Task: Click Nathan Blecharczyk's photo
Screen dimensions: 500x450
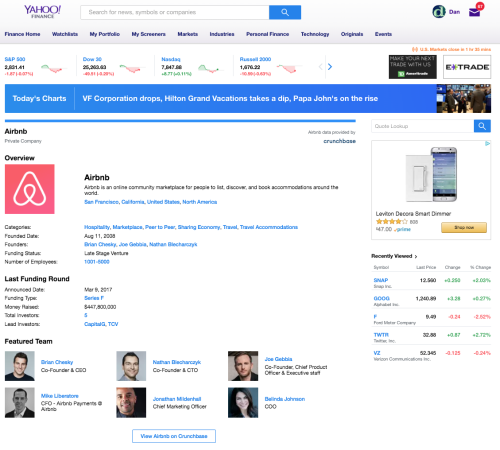Action: pos(131,366)
